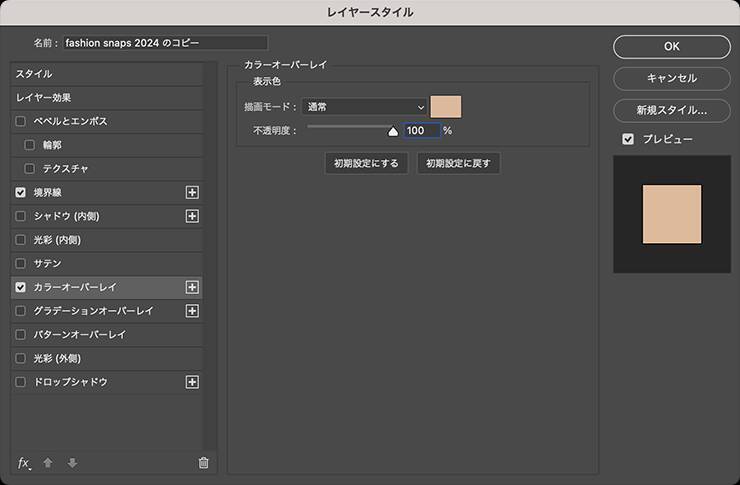Image resolution: width=740 pixels, height=485 pixels.
Task: Click the fx effects menu icon
Action: tap(24, 462)
